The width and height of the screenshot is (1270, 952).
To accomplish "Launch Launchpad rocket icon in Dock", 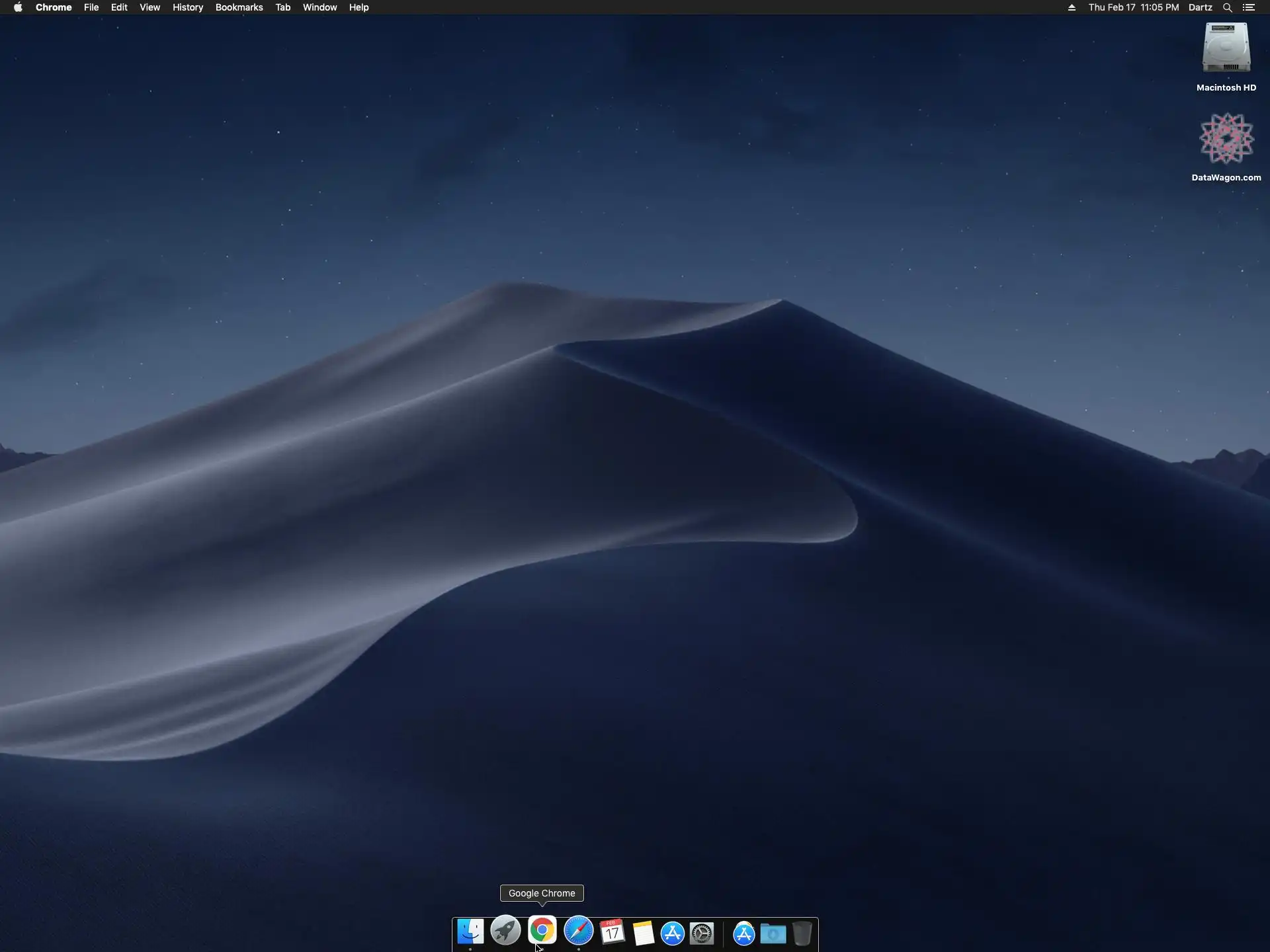I will (506, 932).
